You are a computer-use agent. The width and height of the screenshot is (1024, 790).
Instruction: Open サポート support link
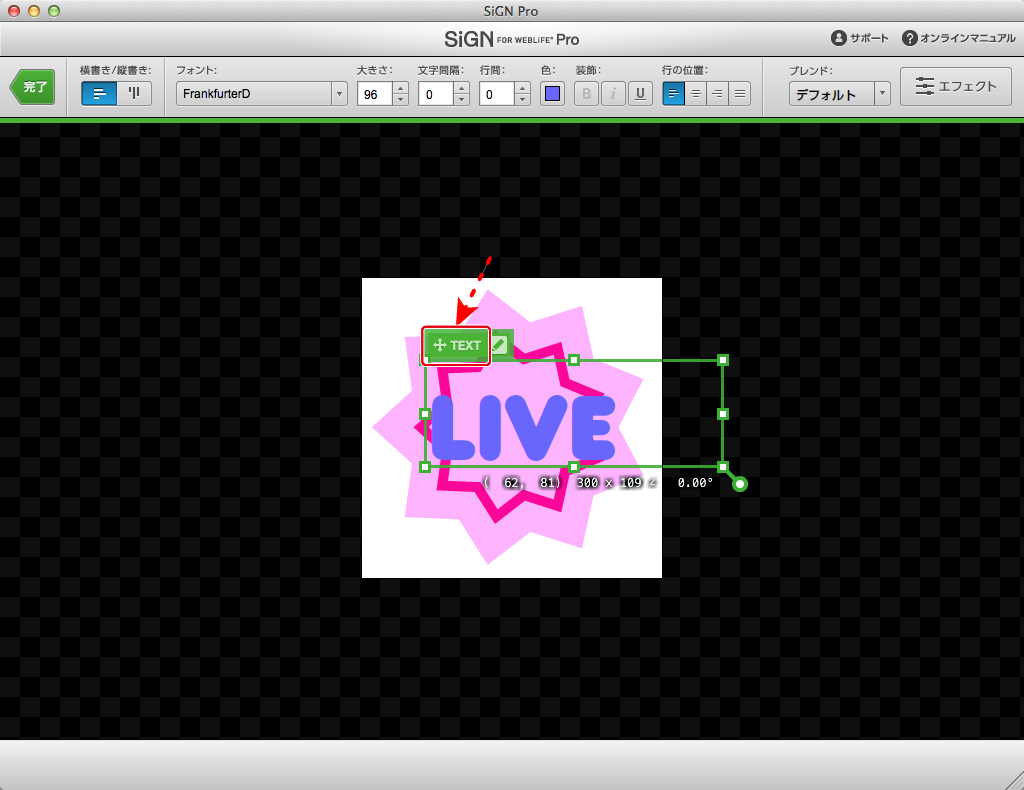pyautogui.click(x=859, y=39)
